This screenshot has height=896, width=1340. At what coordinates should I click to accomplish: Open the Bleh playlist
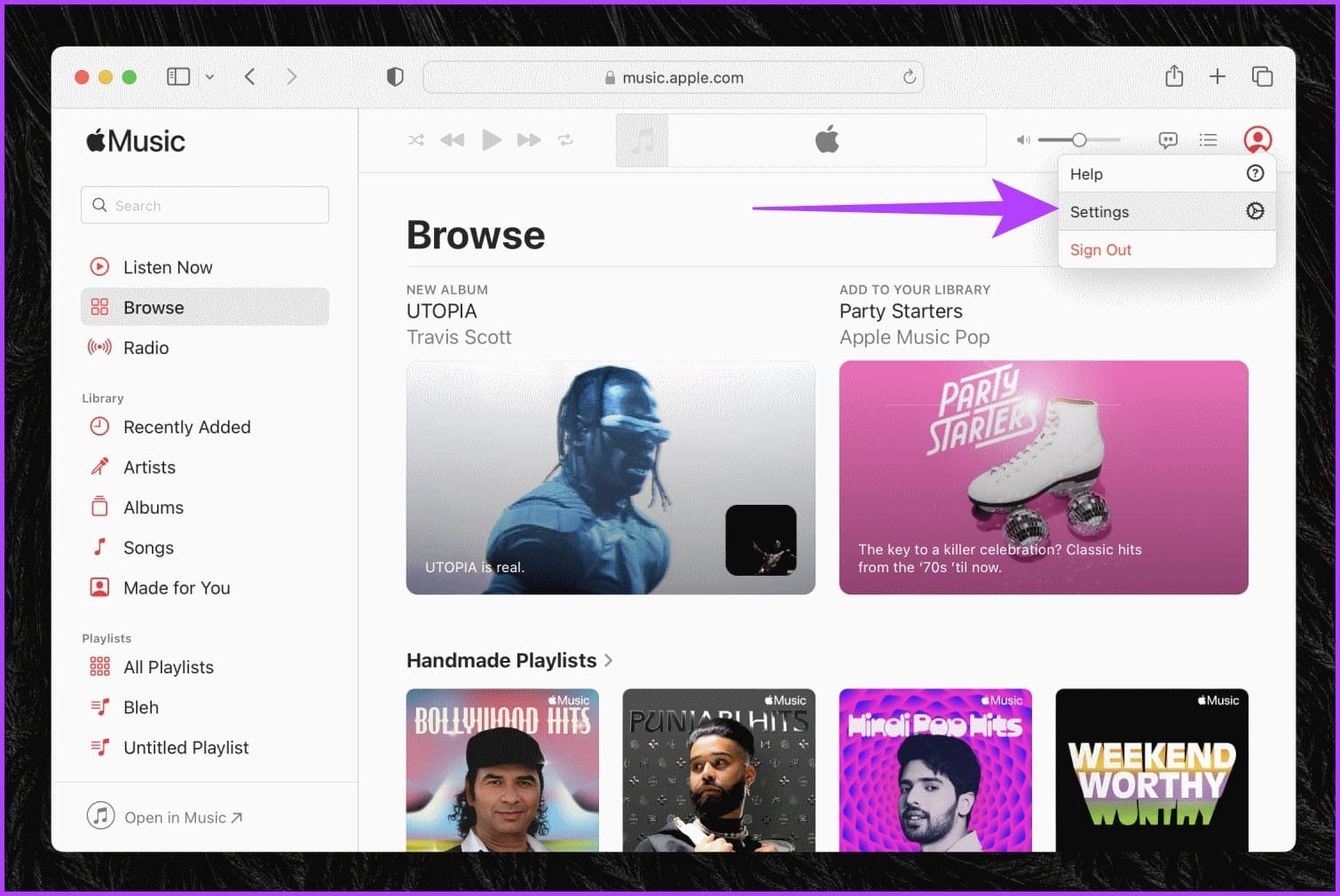point(205,707)
